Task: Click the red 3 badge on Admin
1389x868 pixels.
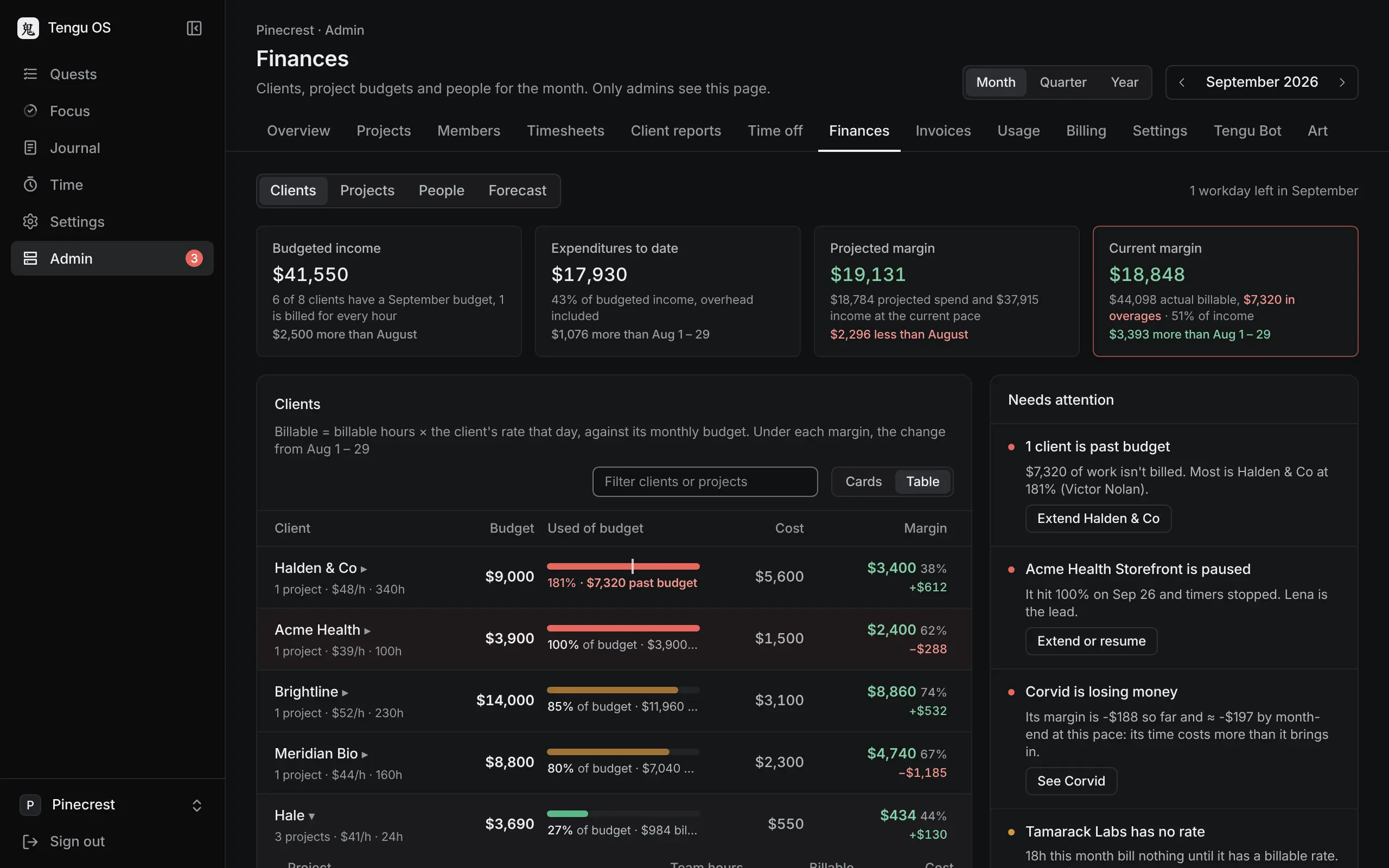Action: (x=194, y=258)
